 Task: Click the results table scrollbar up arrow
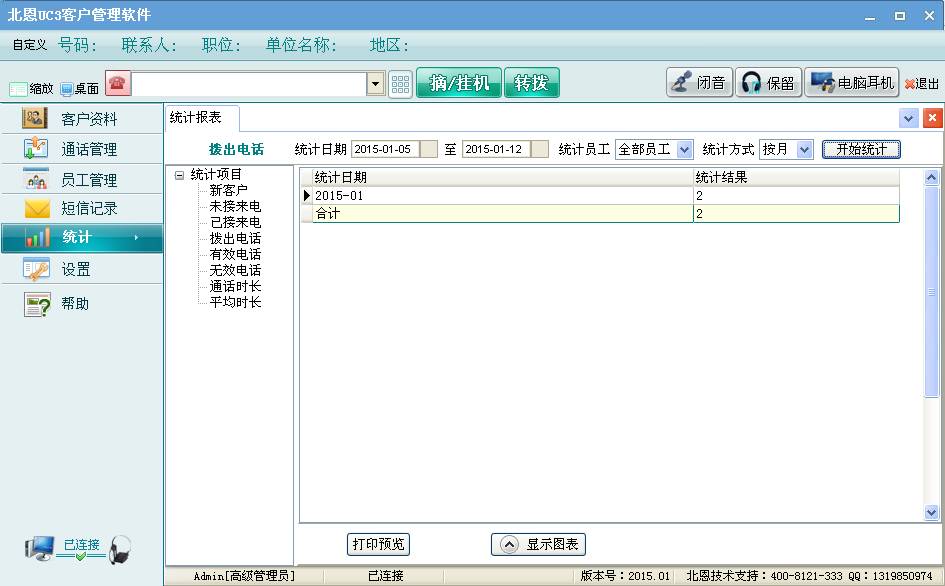[x=931, y=177]
